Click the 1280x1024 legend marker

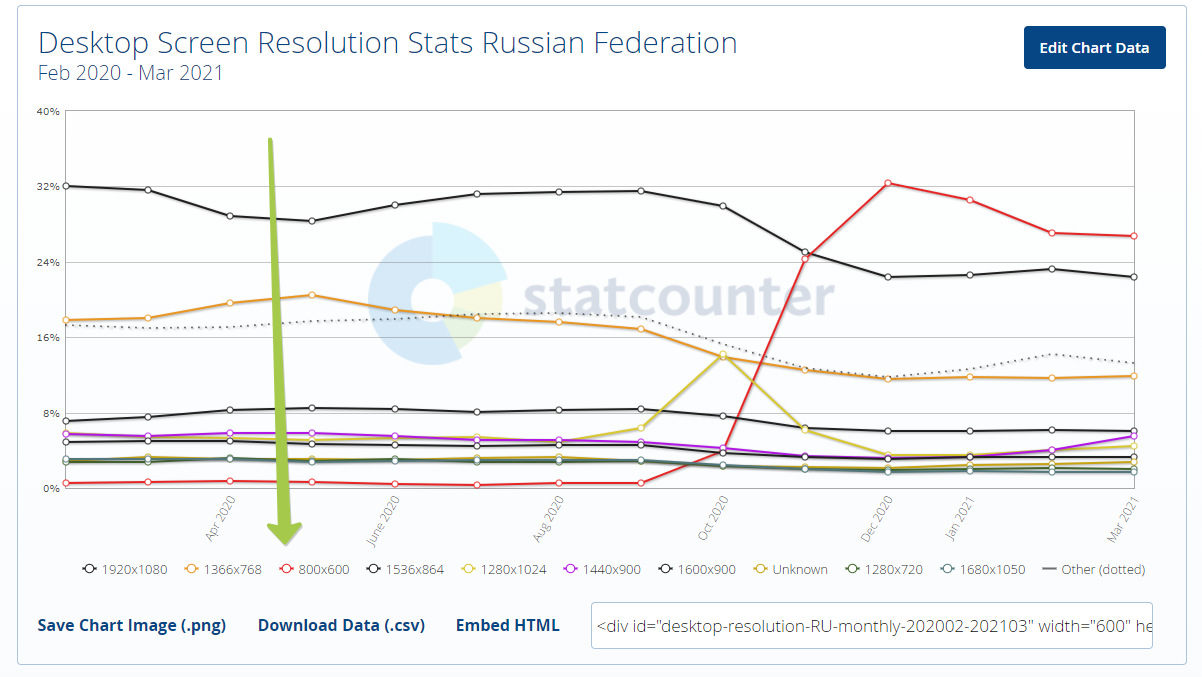(466, 569)
